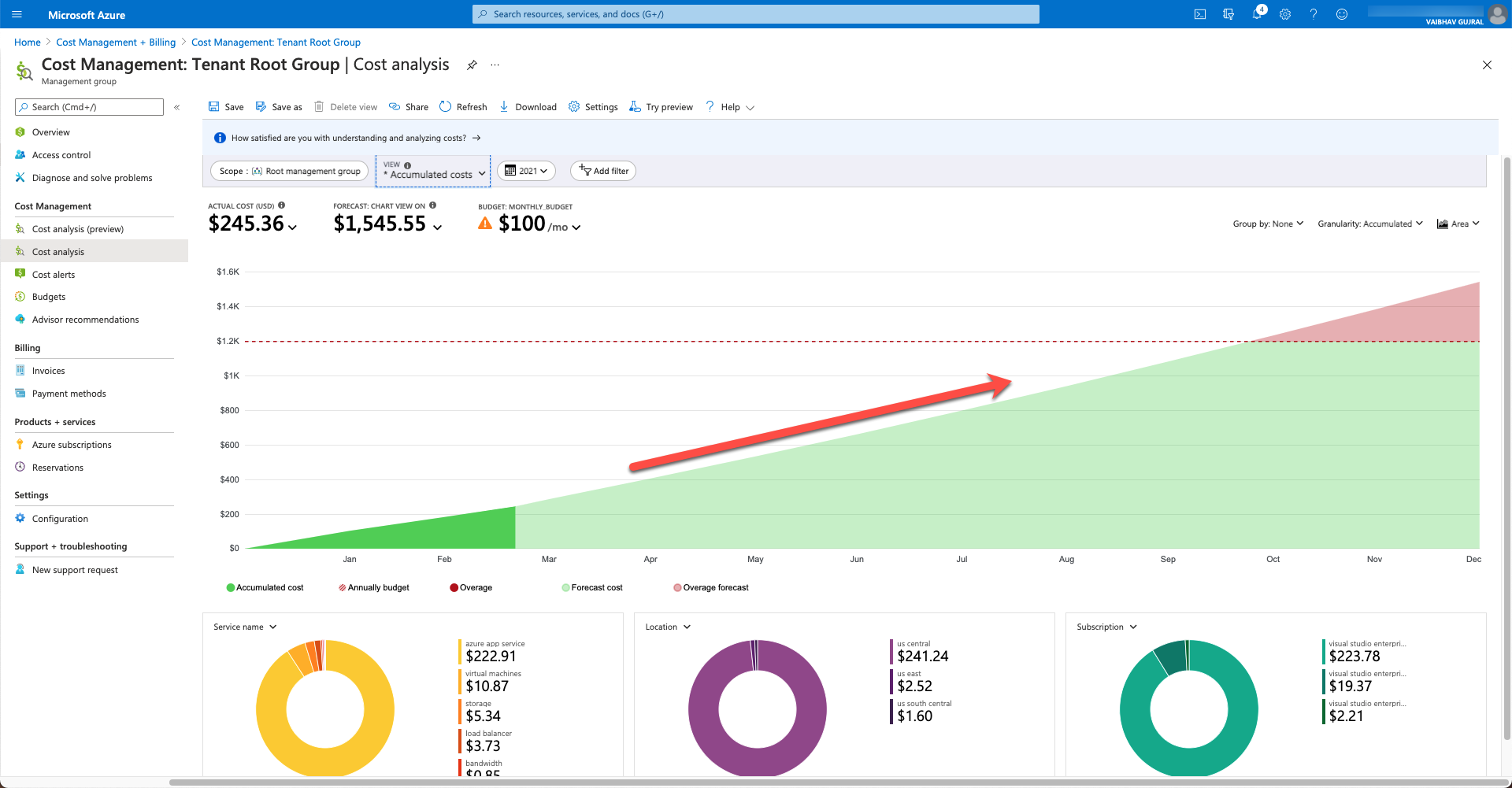The image size is (1512, 788).
Task: Open the hamburger portal menu
Action: [17, 14]
